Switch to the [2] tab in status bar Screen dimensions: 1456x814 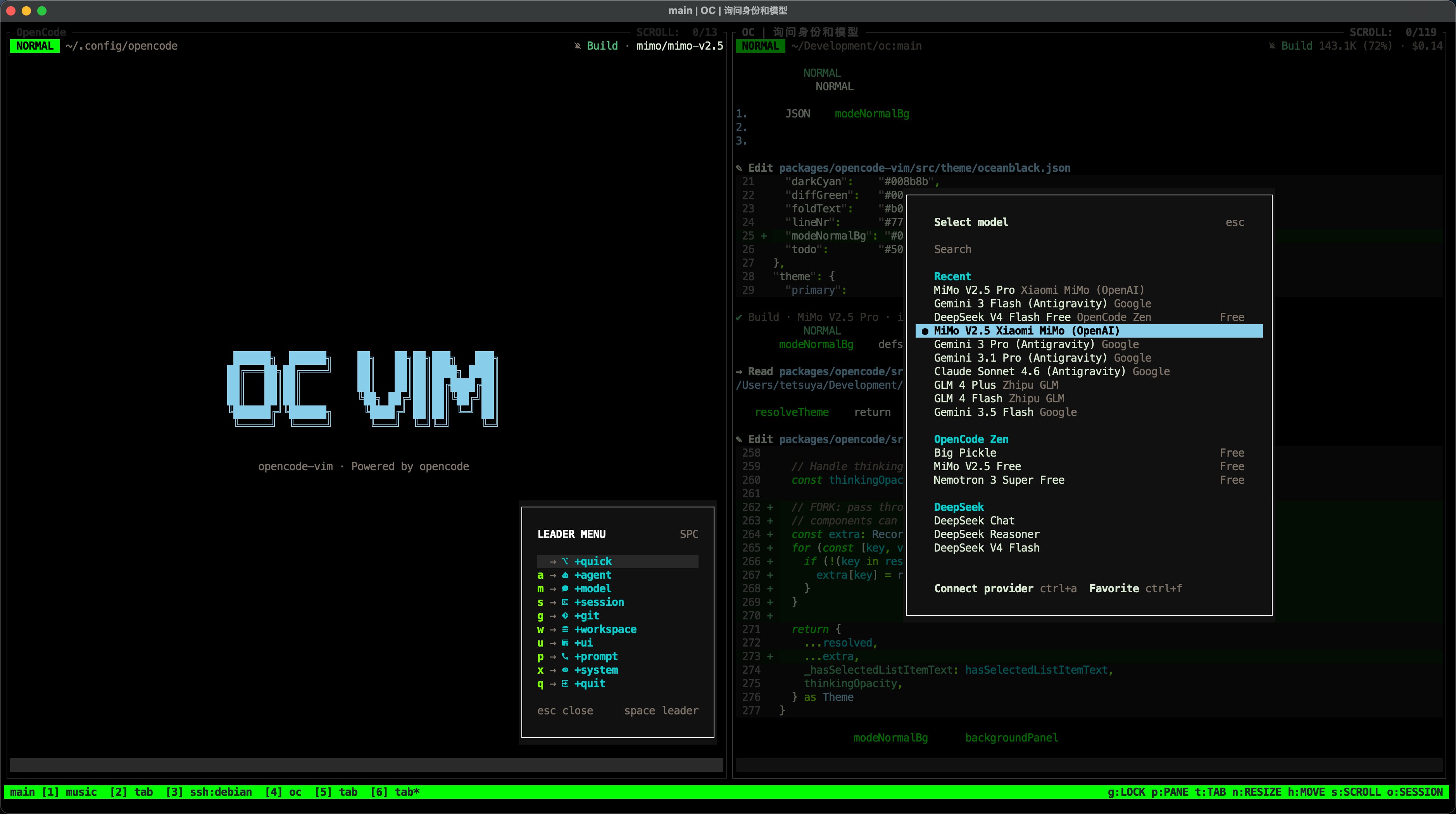(x=131, y=792)
